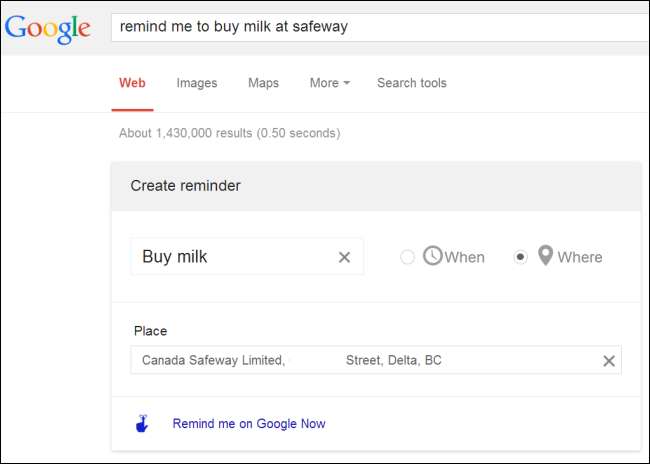The height and width of the screenshot is (464, 650).
Task: Clear the Place address field
Action: tap(608, 361)
